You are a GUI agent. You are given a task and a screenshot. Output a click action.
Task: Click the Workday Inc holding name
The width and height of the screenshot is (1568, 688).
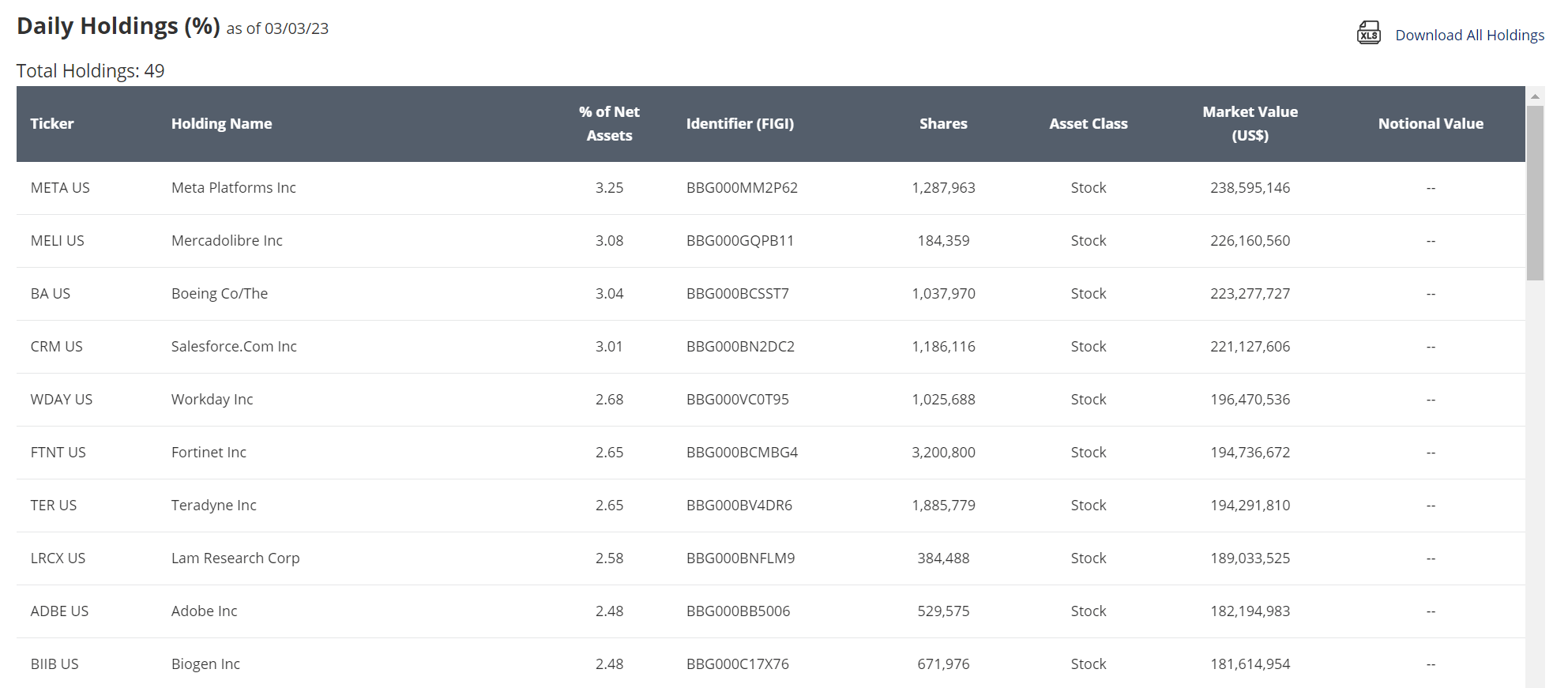point(212,400)
